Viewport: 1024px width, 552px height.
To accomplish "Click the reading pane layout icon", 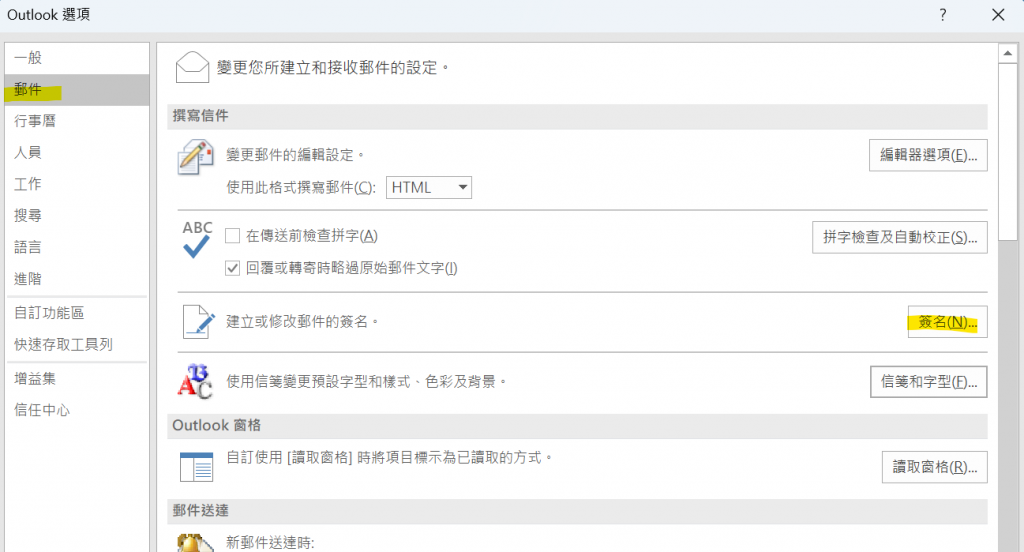I will tap(197, 466).
